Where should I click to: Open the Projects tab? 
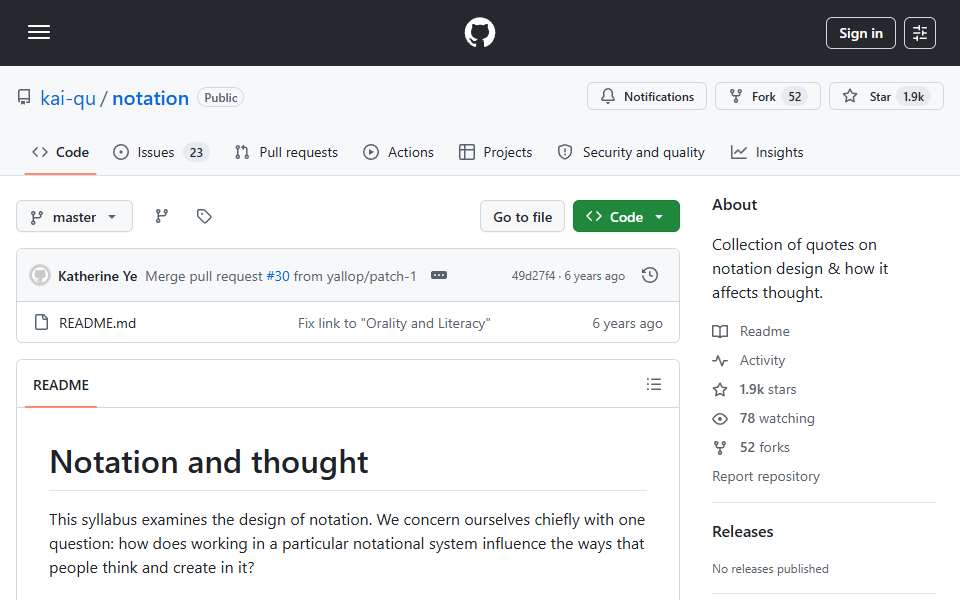pos(495,152)
